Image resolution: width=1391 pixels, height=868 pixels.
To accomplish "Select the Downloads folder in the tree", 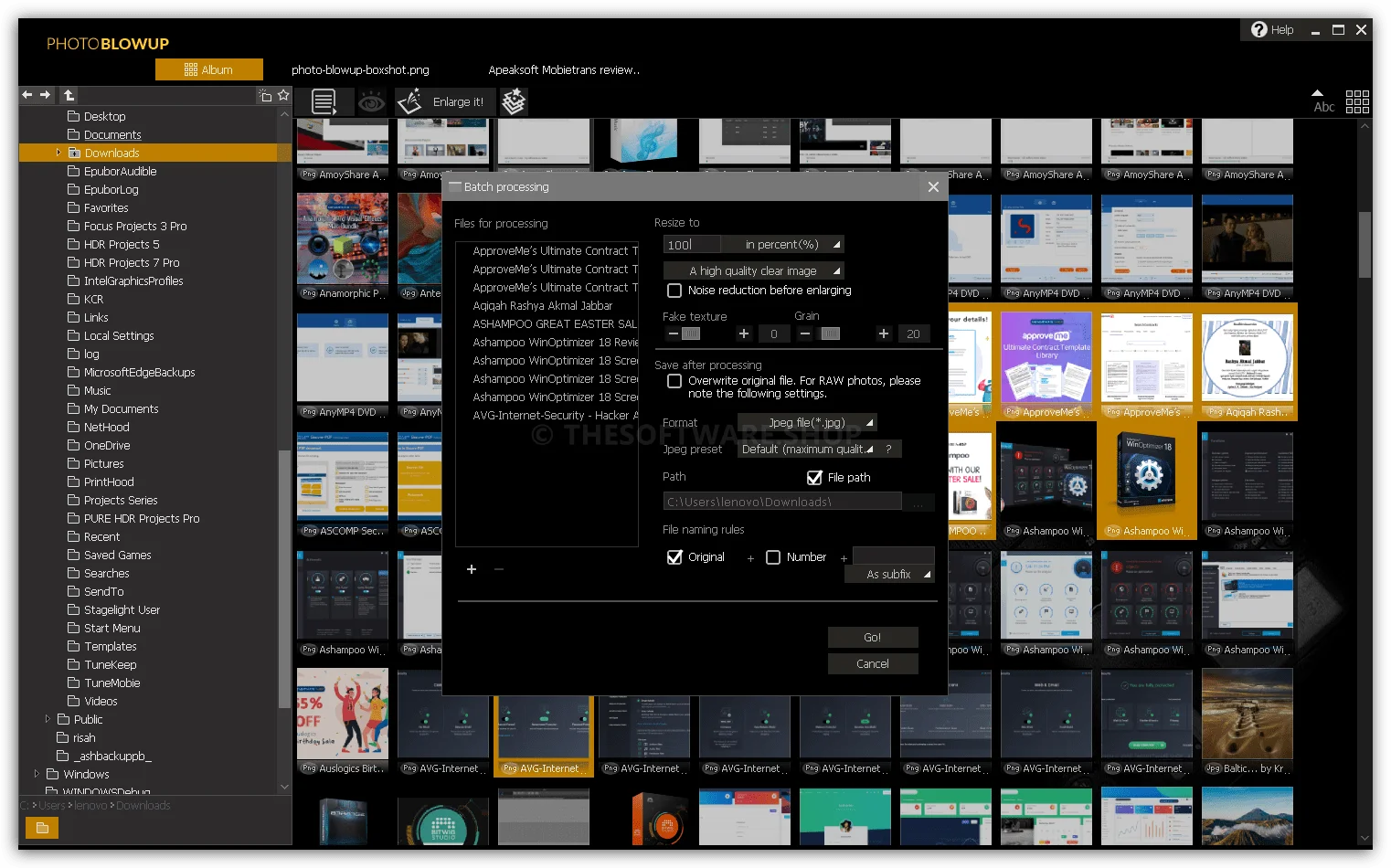I will pyautogui.click(x=111, y=153).
